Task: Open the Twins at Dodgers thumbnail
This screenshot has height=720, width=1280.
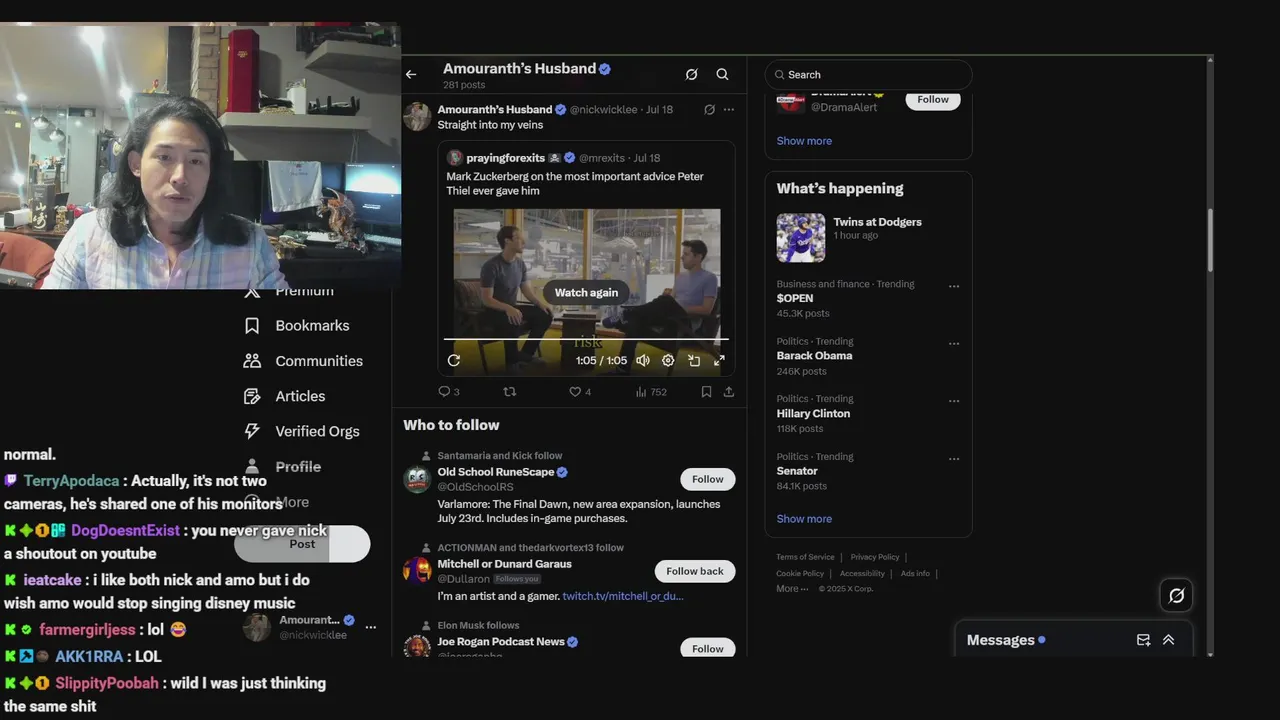Action: (801, 238)
